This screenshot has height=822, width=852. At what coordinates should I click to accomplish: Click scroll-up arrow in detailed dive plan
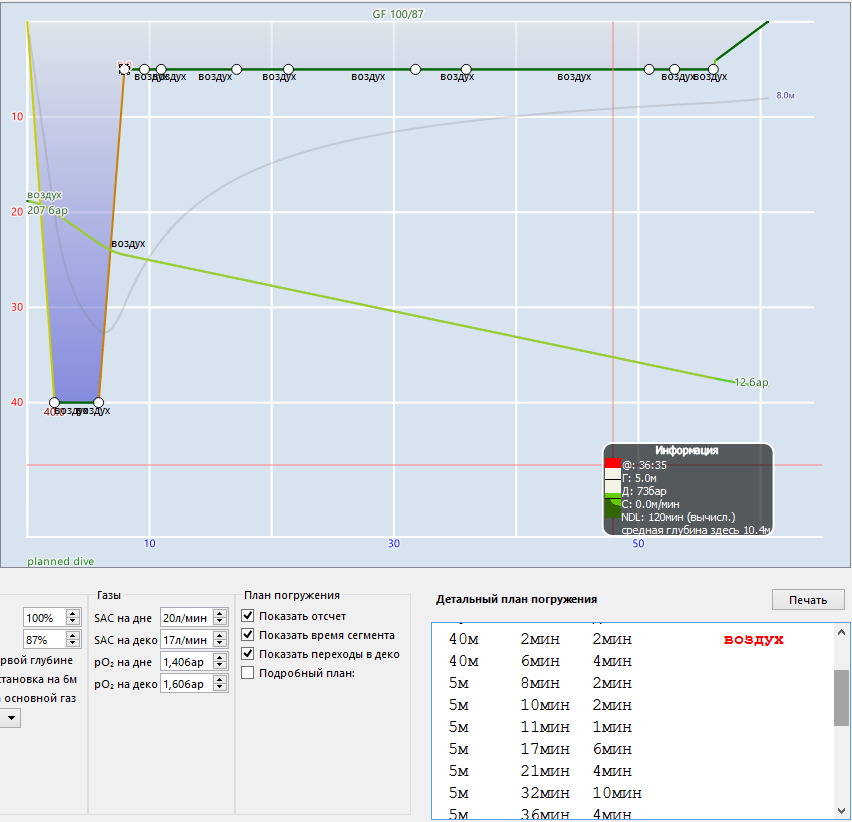[x=842, y=633]
